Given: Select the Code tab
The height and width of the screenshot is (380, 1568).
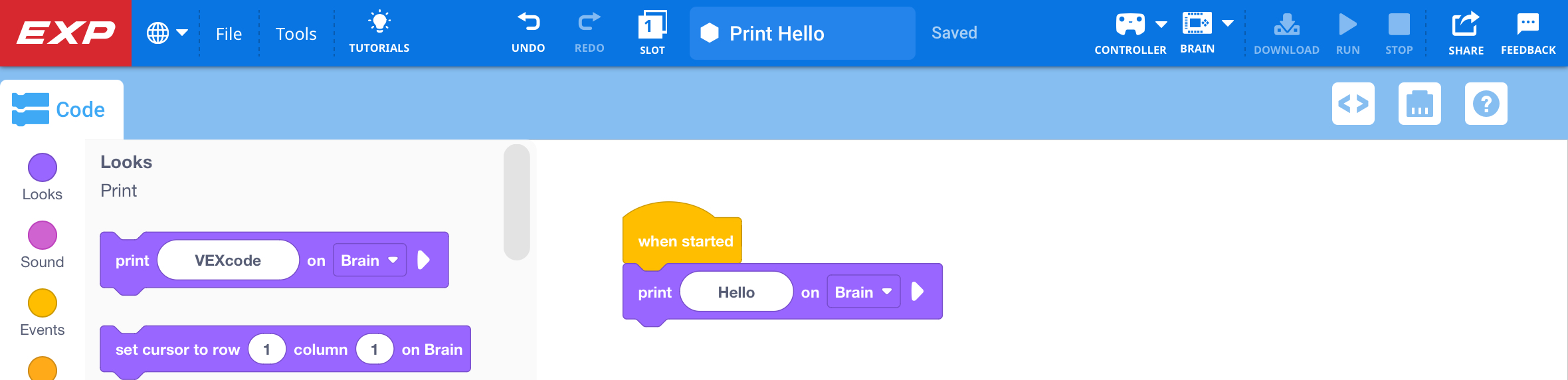Looking at the screenshot, I should [60, 110].
